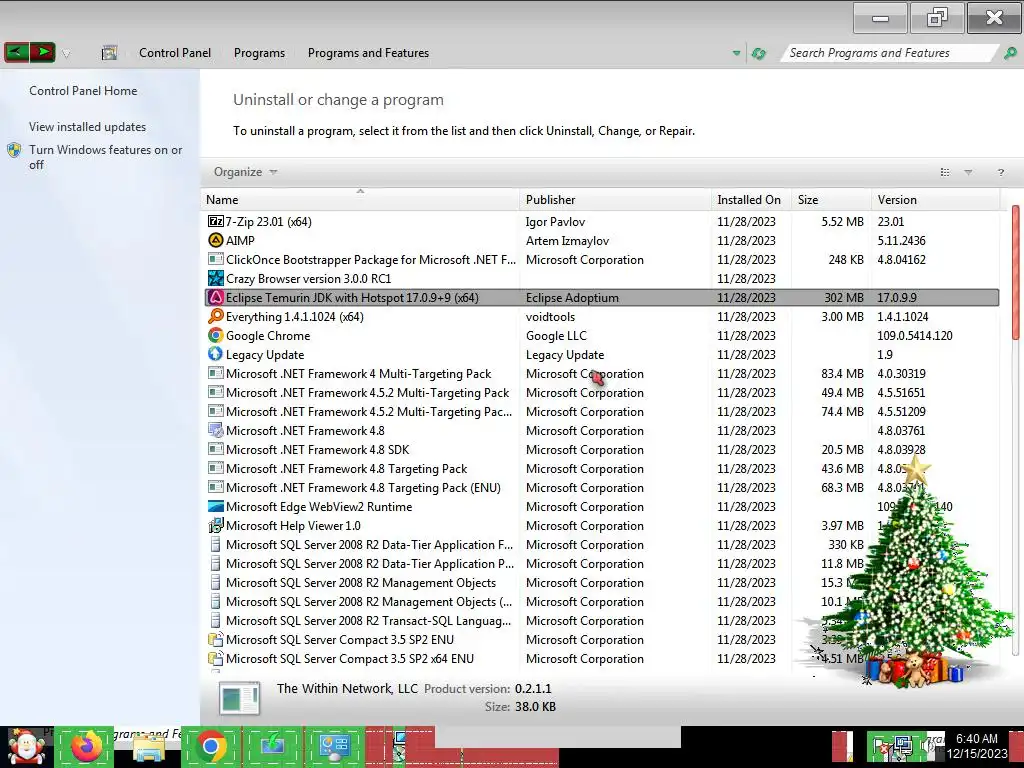Click the refresh icon in the address bar
The height and width of the screenshot is (768, 1024).
(758, 54)
